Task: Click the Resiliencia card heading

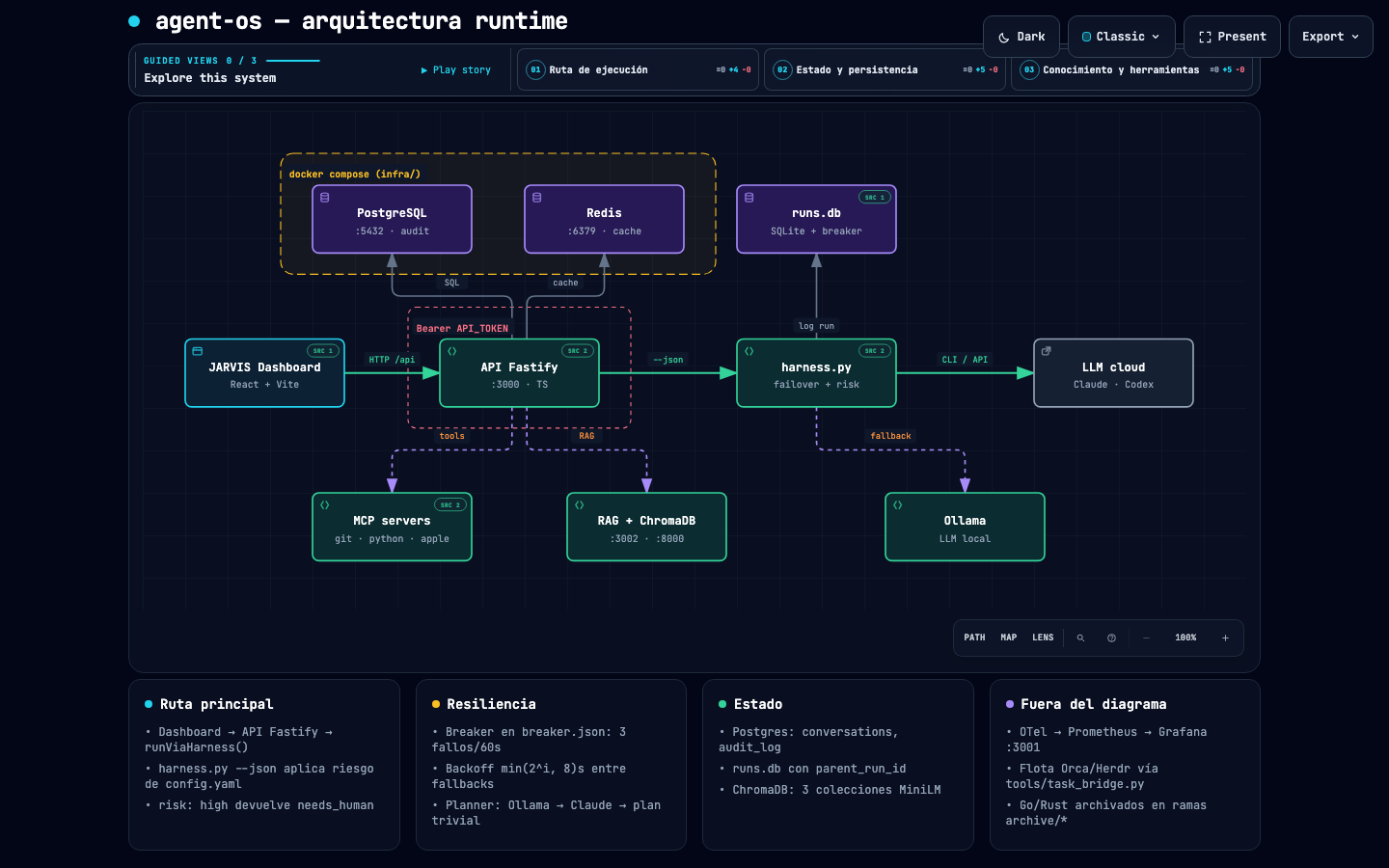Action: (x=491, y=704)
